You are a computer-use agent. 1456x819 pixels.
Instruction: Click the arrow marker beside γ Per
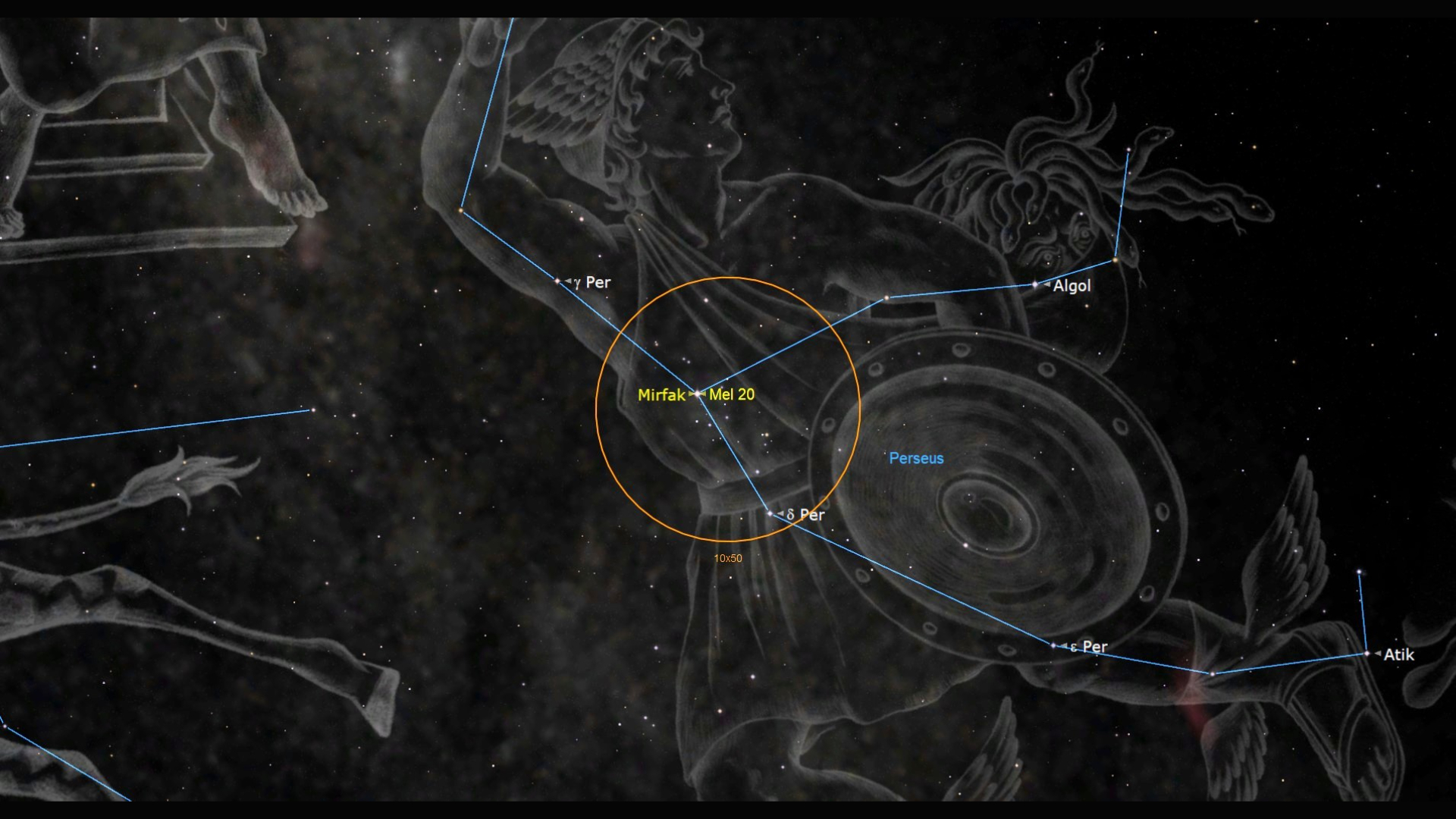[x=567, y=281]
